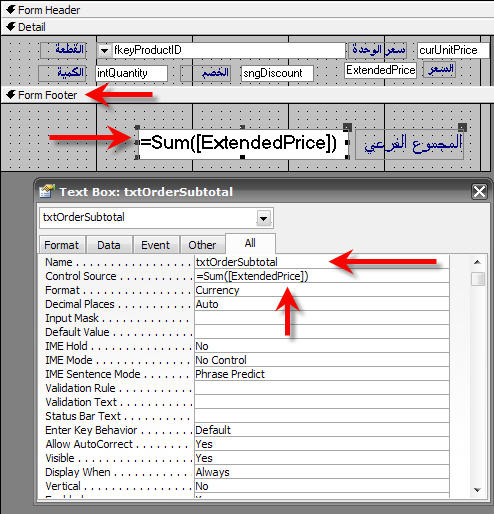
Task: Click the Detail section marker icon
Action: coord(11,27)
